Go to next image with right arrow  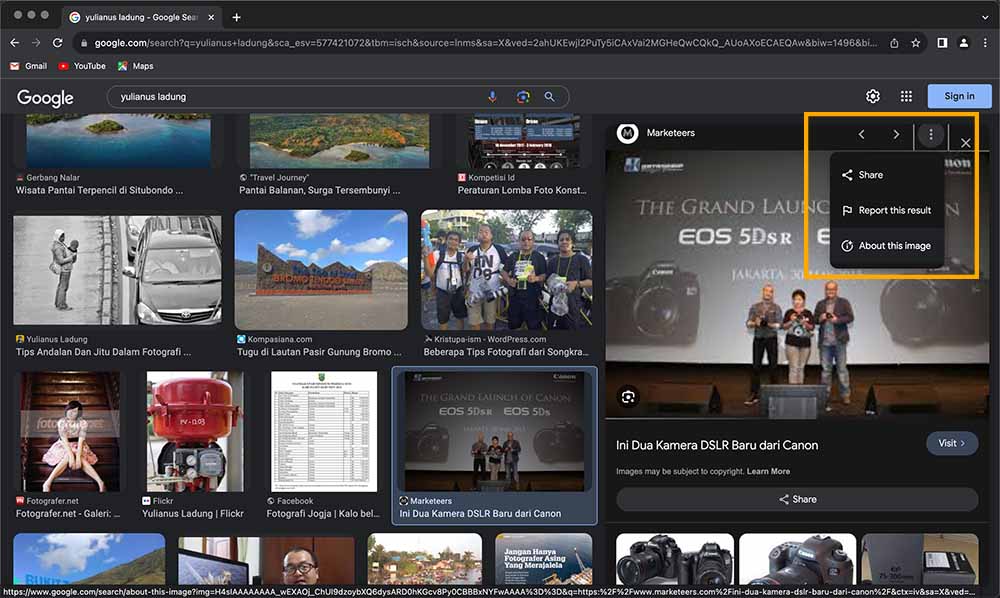pyautogui.click(x=896, y=134)
